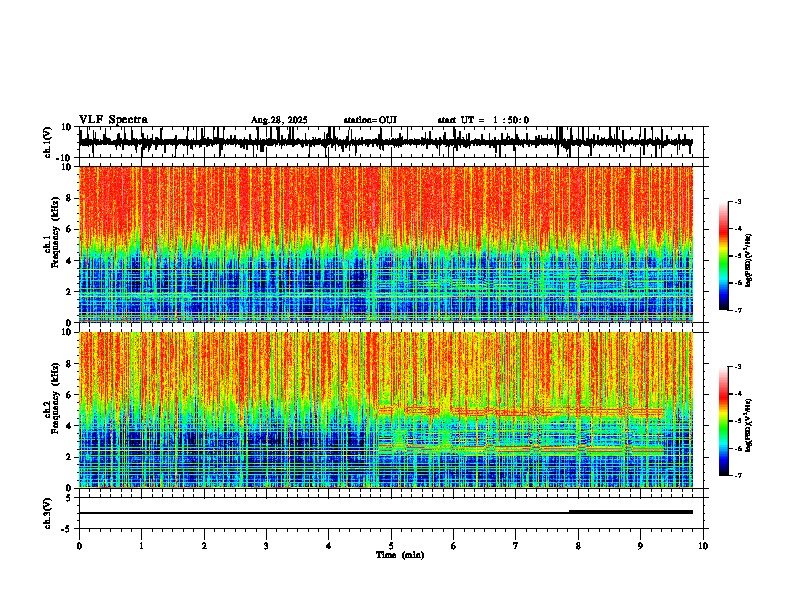Click the "-3" value on ch.2 color bar

tap(737, 366)
